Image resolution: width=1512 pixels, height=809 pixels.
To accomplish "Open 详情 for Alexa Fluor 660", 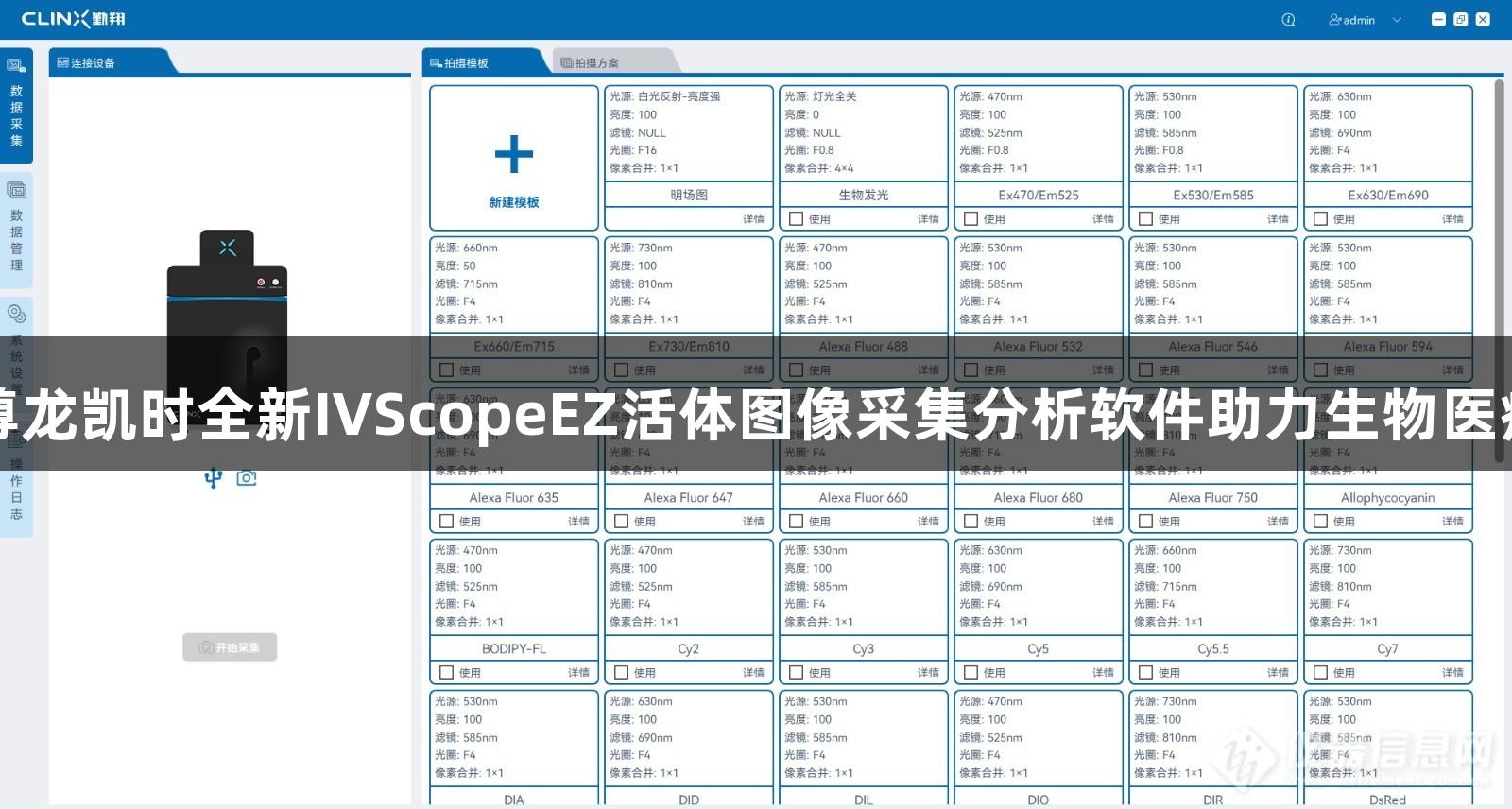I will coord(928,522).
